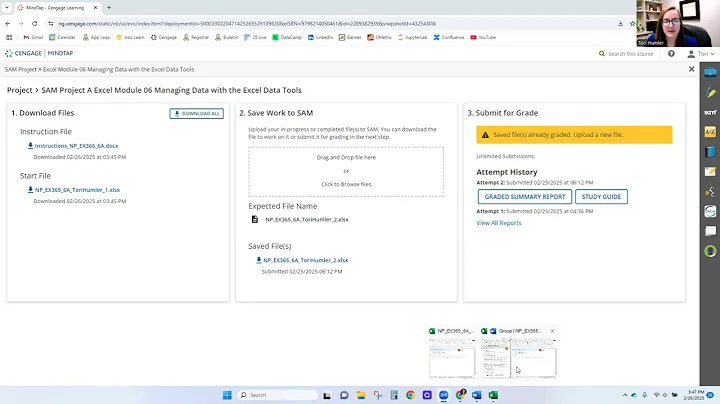Select the NP_EX365_6A Excel preview thumbnail
Image resolution: width=720 pixels, height=404 pixels.
(452, 358)
